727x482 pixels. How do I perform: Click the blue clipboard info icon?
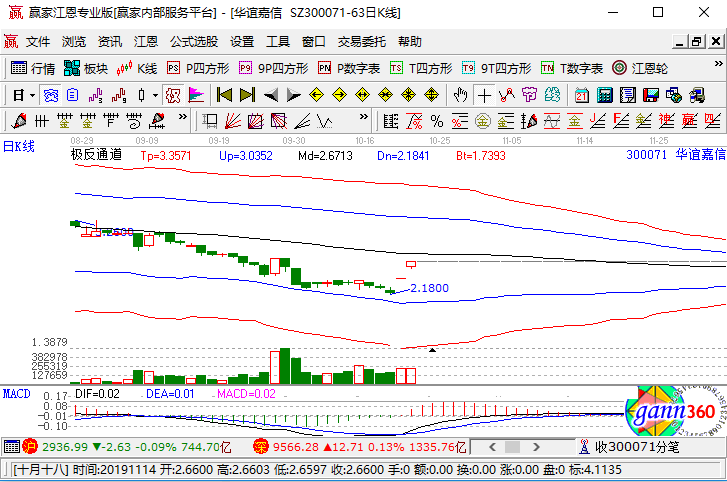tap(73, 95)
